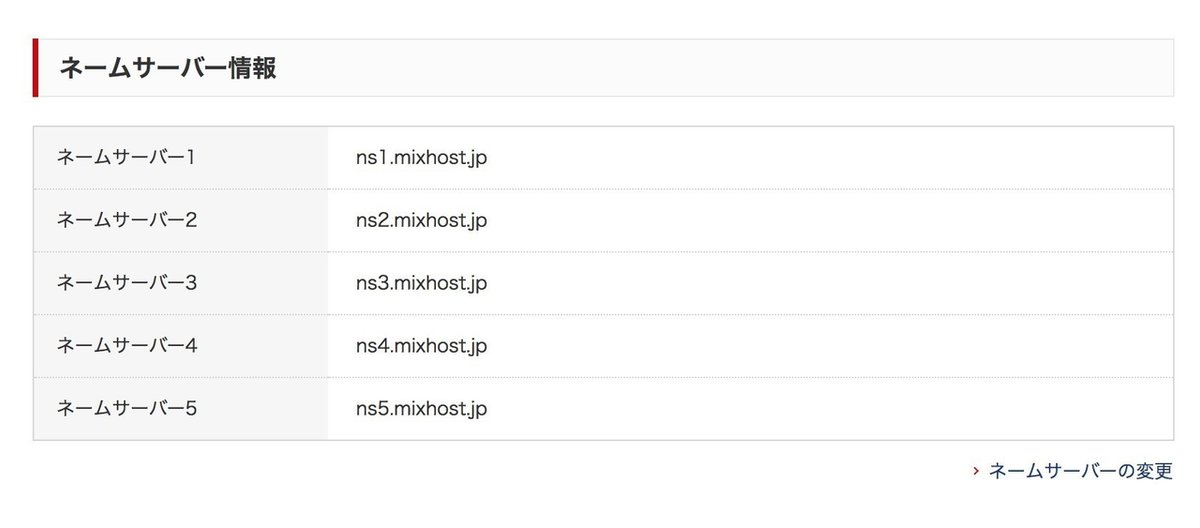Click the ".jp" ending of ns1.mixhost.jp

tap(475, 158)
